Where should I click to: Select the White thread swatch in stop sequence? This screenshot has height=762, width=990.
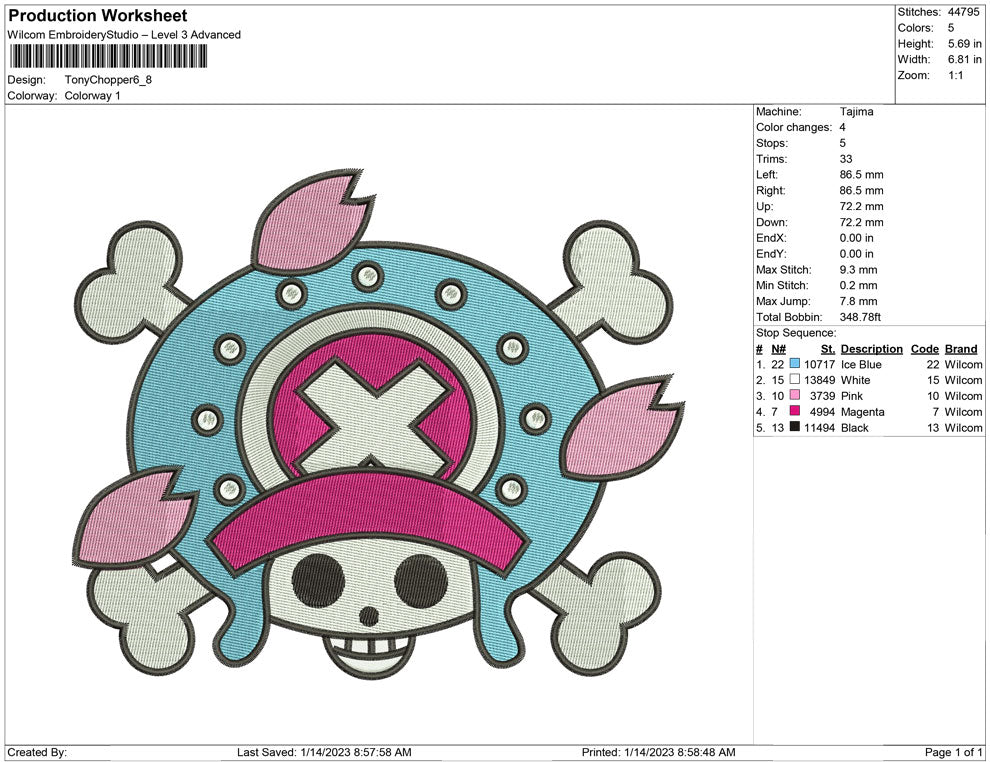(x=797, y=381)
